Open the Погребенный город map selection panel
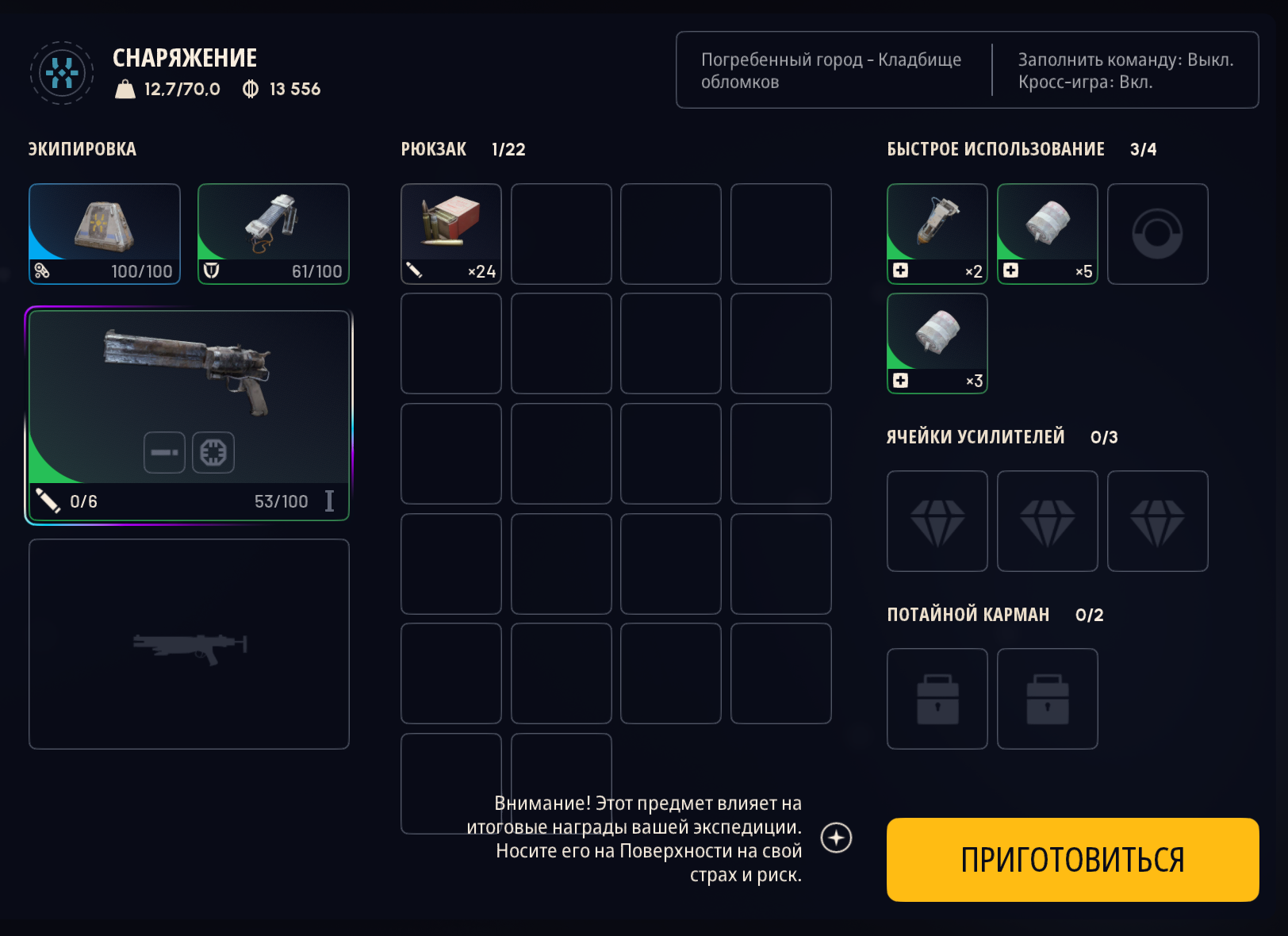1288x936 pixels. coord(831,71)
